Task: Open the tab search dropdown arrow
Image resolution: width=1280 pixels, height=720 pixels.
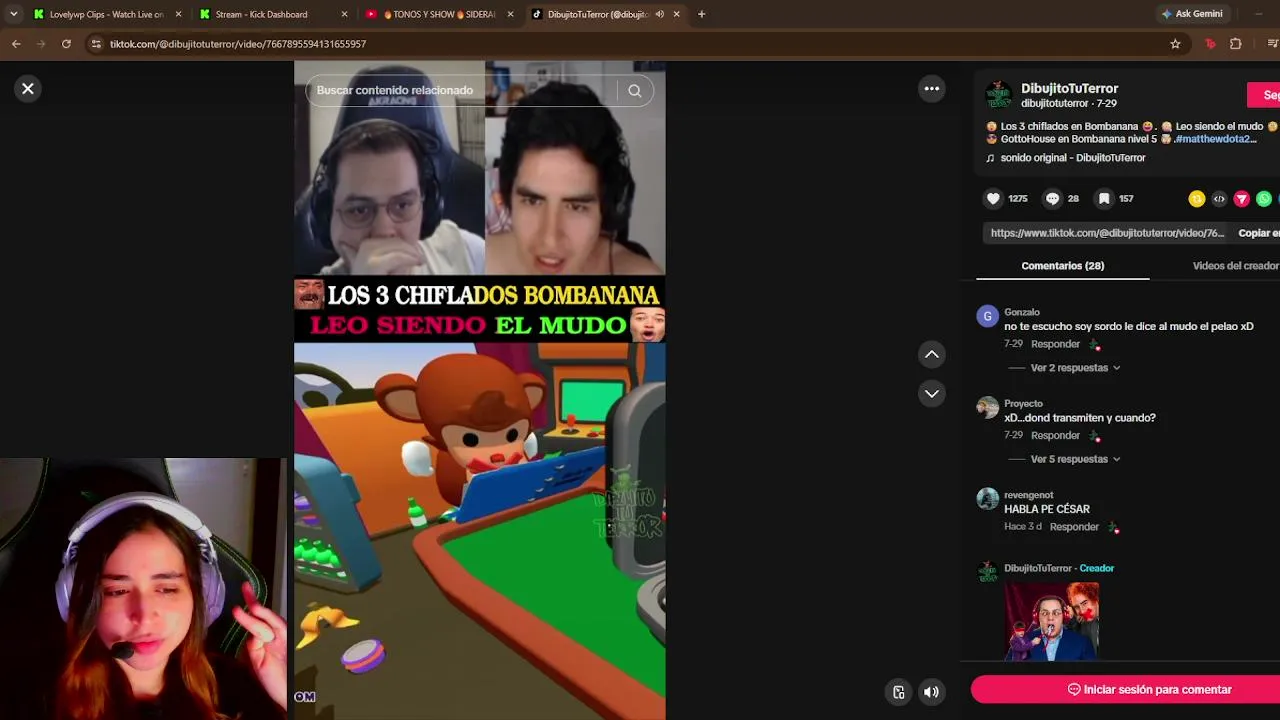Action: pos(13,14)
